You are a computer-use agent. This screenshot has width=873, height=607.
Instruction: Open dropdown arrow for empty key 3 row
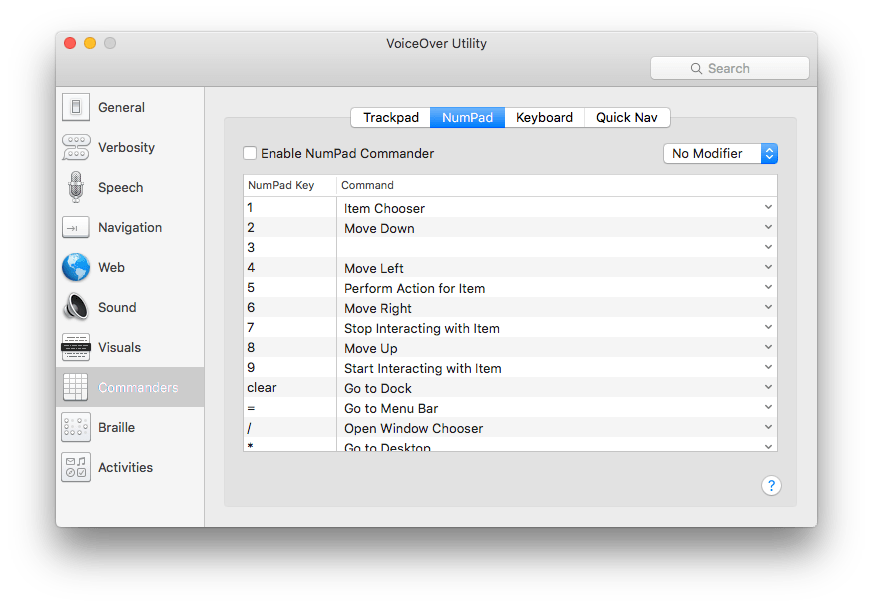(768, 247)
